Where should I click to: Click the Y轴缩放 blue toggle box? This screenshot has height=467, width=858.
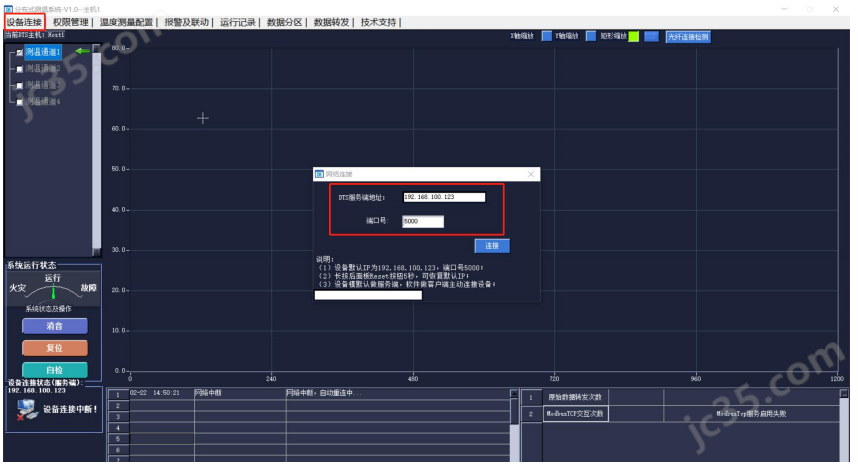pyautogui.click(x=591, y=36)
